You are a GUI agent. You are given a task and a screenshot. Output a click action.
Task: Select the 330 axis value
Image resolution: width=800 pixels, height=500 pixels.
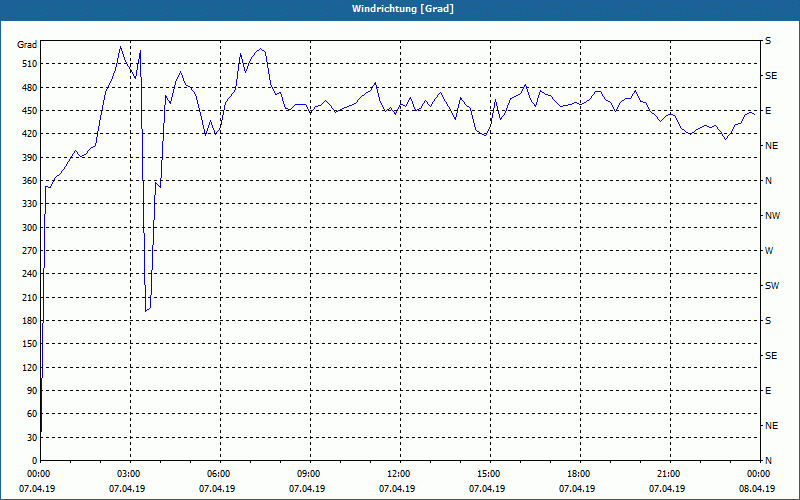click(30, 204)
